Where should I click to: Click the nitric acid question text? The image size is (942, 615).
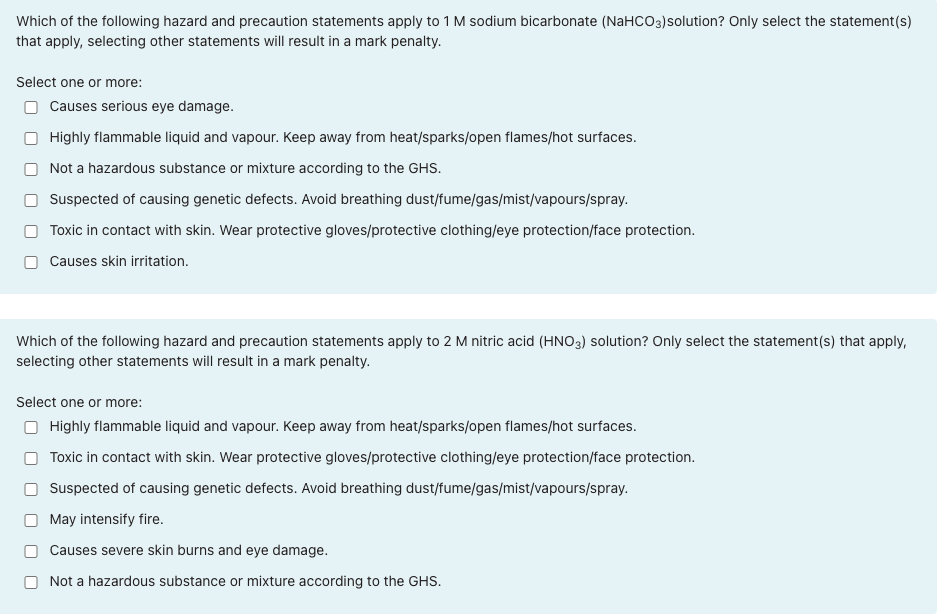click(461, 351)
